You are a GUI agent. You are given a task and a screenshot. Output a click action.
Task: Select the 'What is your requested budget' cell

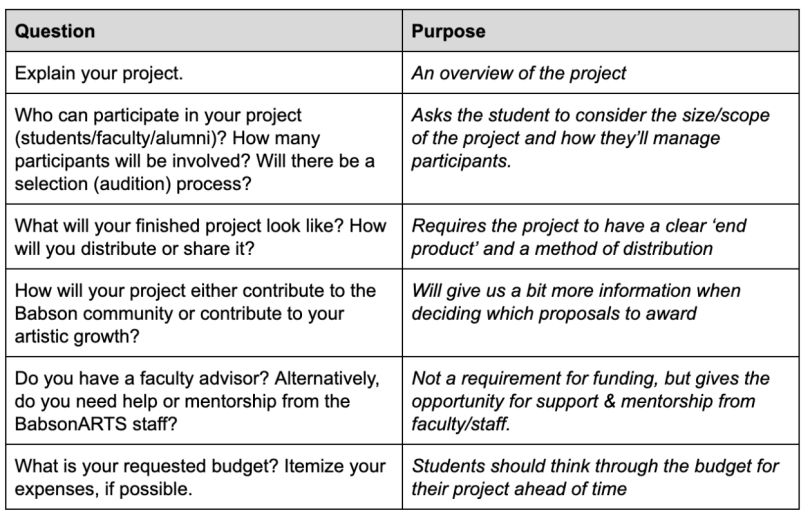[204, 477]
